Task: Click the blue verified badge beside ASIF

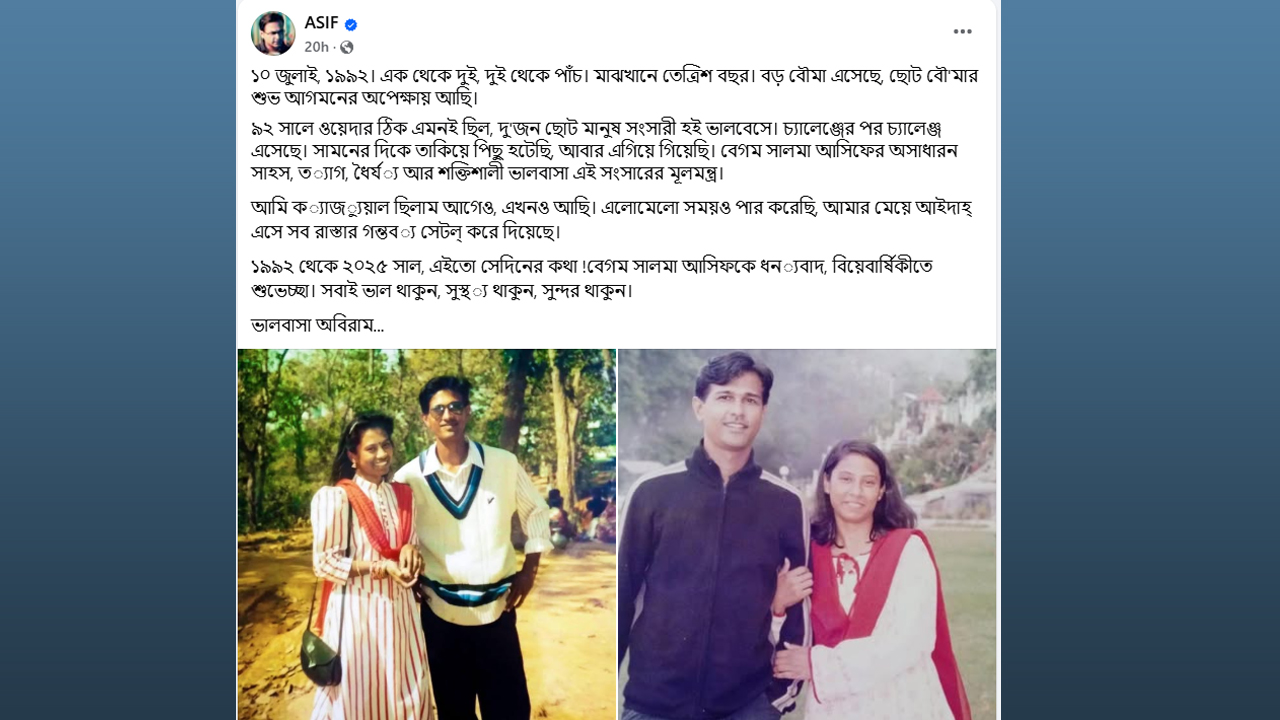Action: point(351,25)
